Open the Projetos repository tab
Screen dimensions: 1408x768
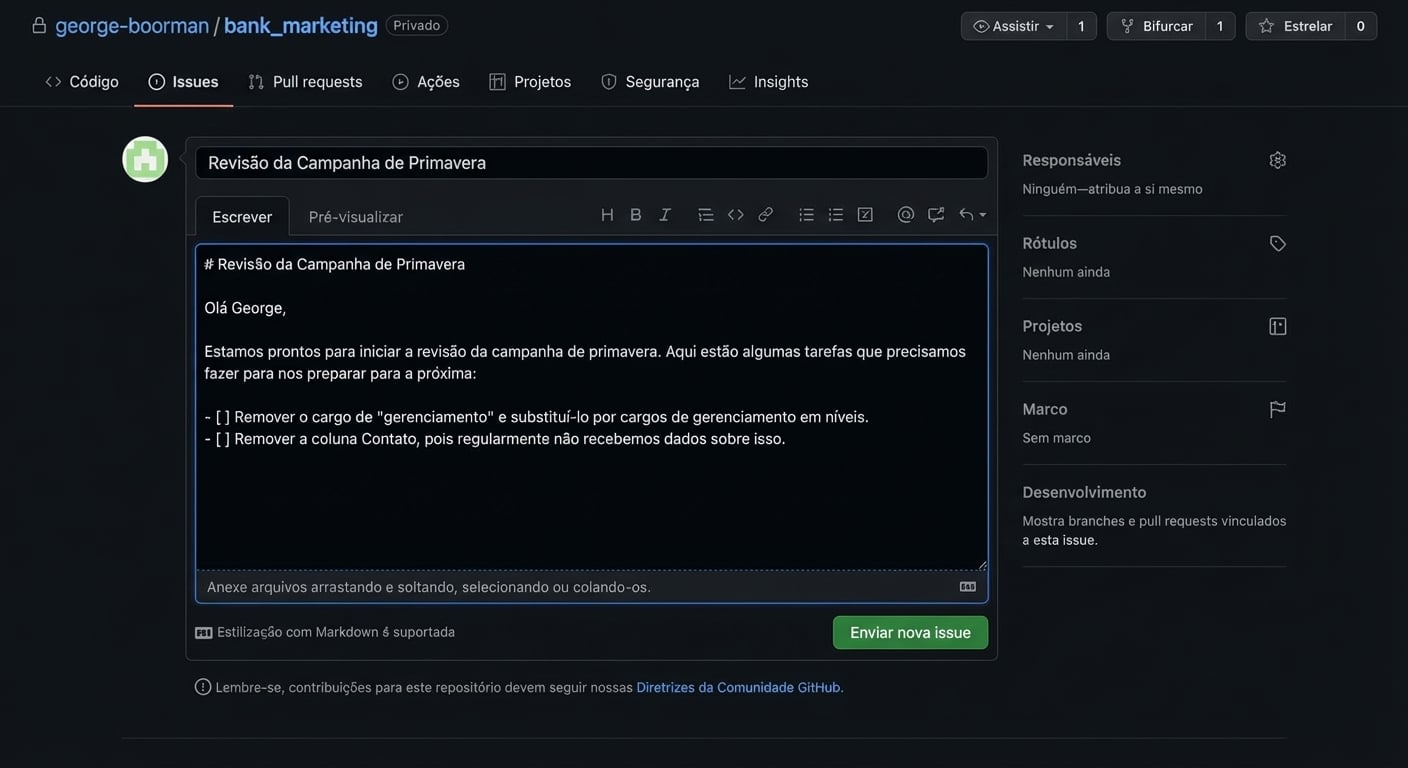coord(530,82)
